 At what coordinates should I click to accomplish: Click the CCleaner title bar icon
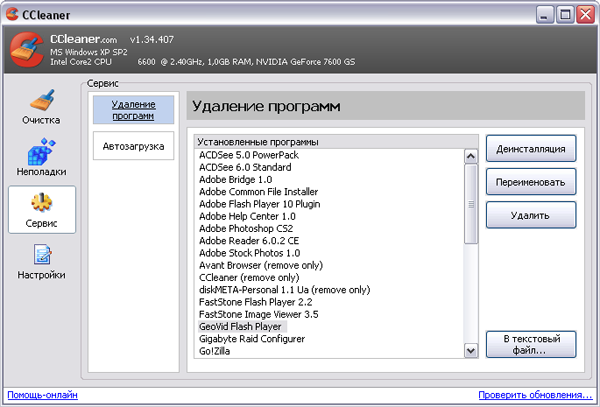(x=12, y=14)
